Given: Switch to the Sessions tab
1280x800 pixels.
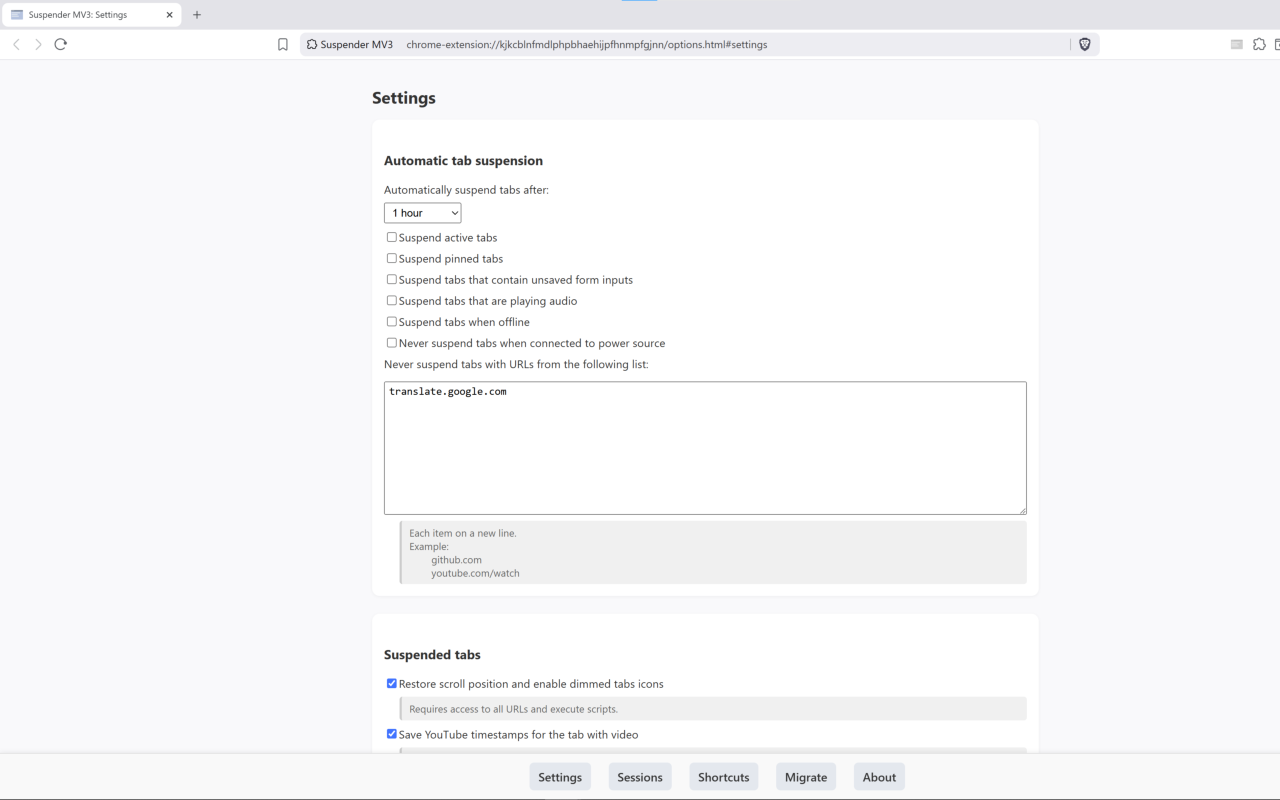Looking at the screenshot, I should pos(640,777).
